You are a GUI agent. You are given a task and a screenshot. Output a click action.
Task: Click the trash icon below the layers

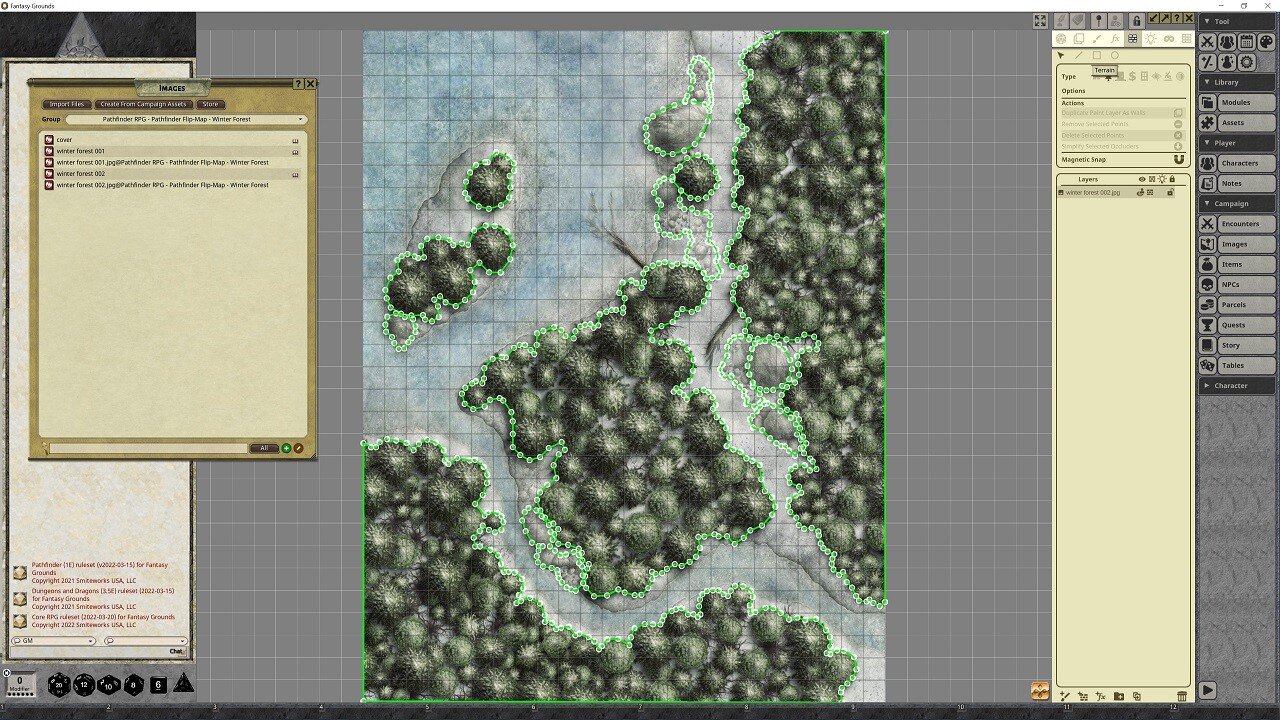[x=1183, y=694]
